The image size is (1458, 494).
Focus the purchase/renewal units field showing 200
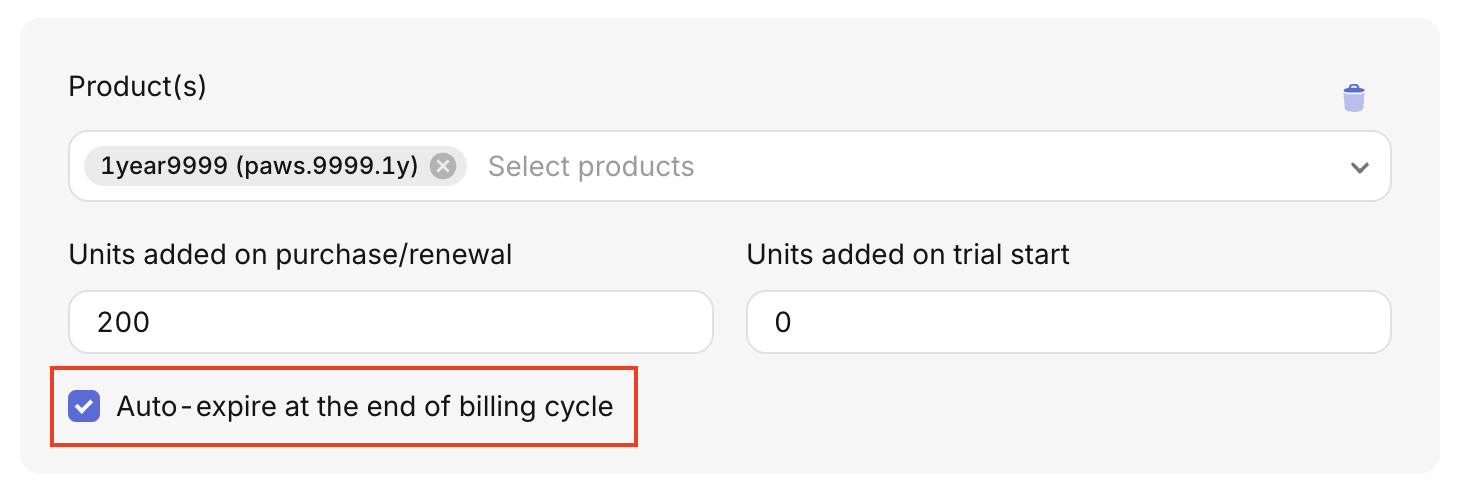[390, 322]
